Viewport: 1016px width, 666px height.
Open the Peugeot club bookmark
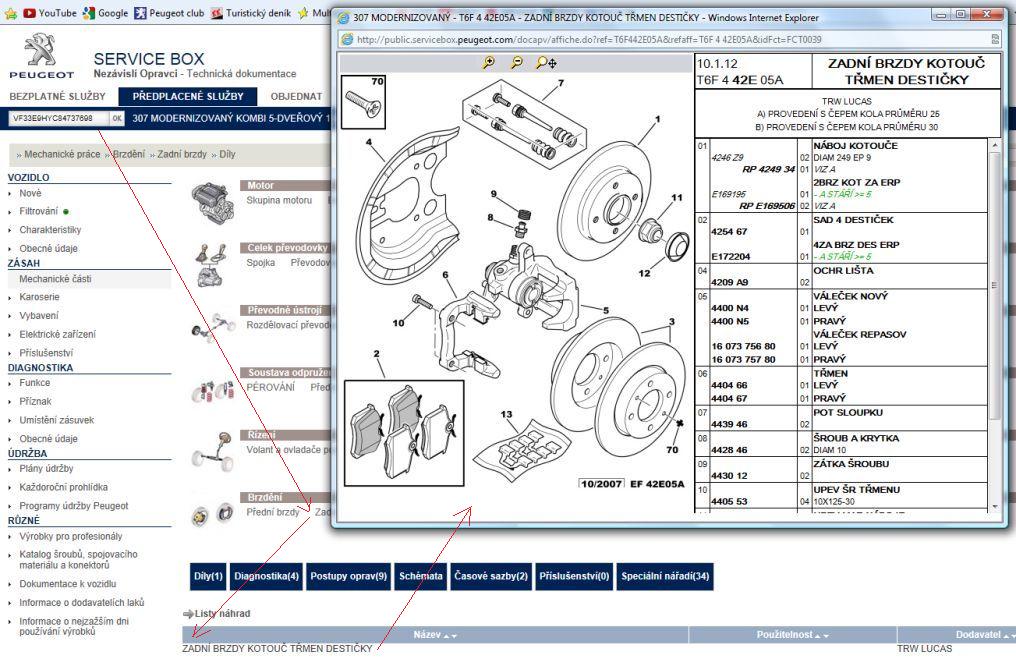[x=169, y=13]
